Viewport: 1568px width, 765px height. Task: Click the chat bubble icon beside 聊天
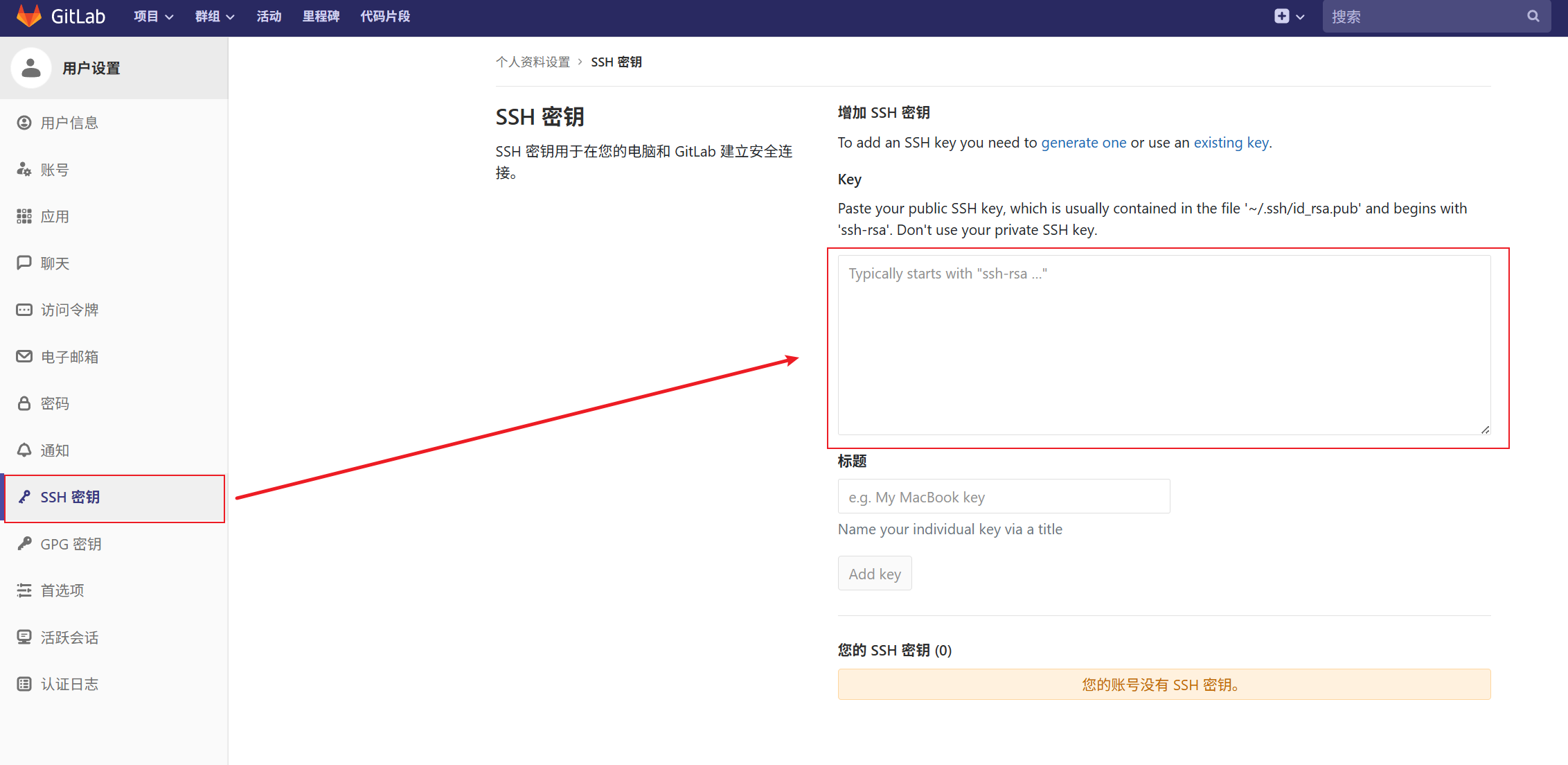[24, 263]
